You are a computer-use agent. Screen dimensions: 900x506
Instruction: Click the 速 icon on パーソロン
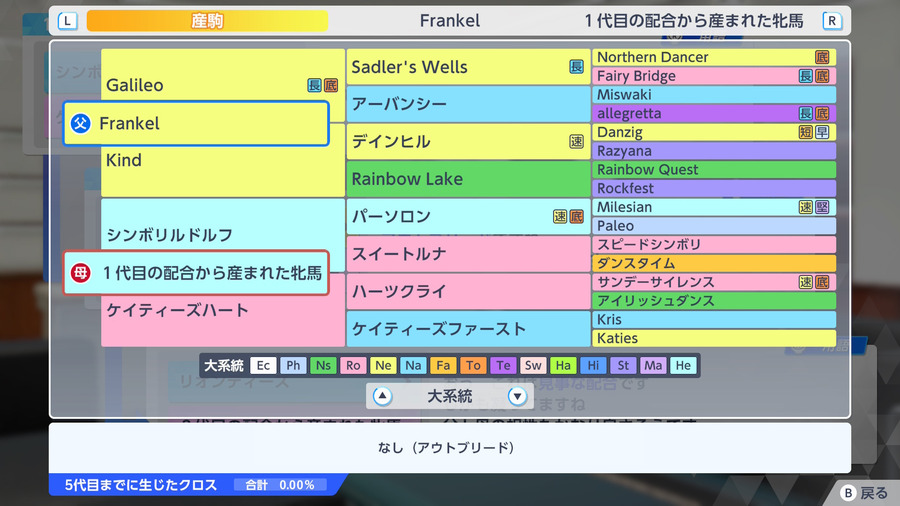click(x=560, y=216)
